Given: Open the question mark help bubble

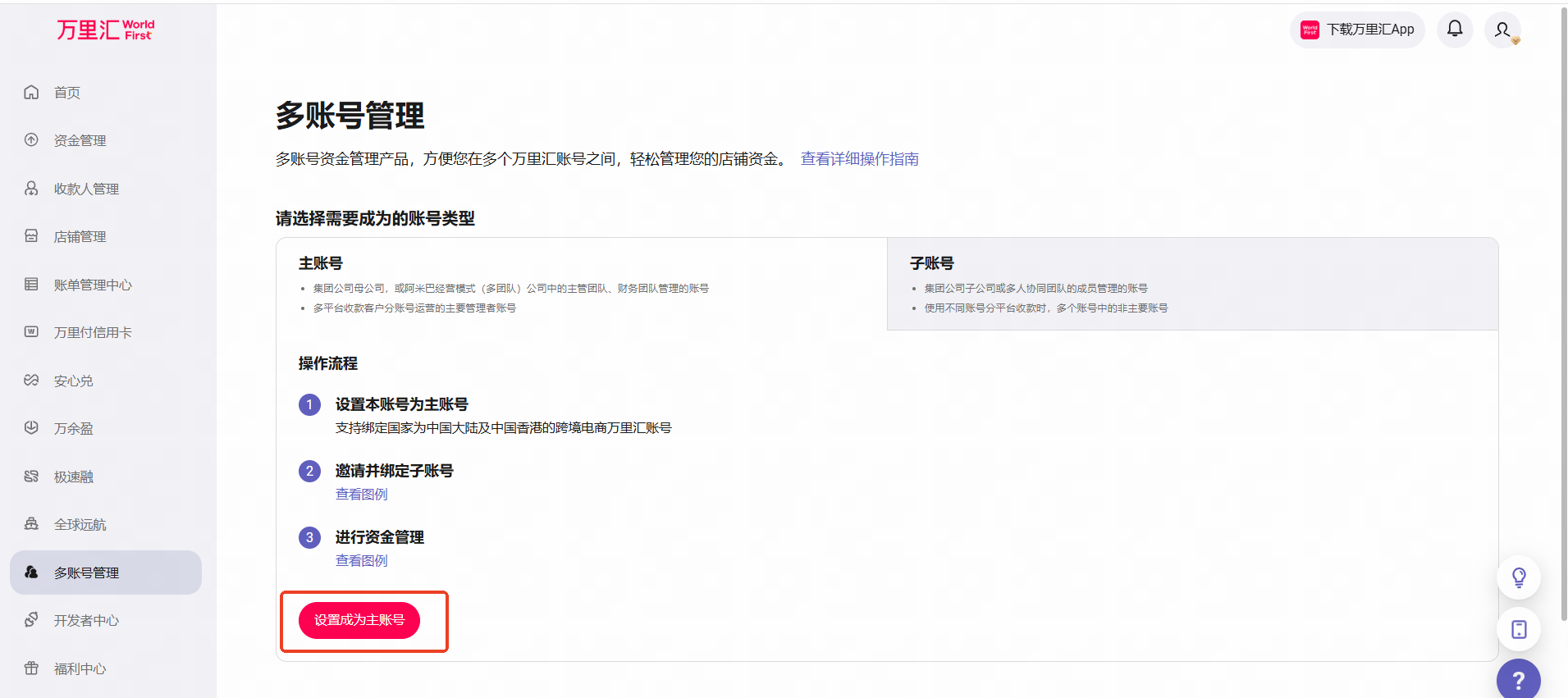Looking at the screenshot, I should point(1518,680).
